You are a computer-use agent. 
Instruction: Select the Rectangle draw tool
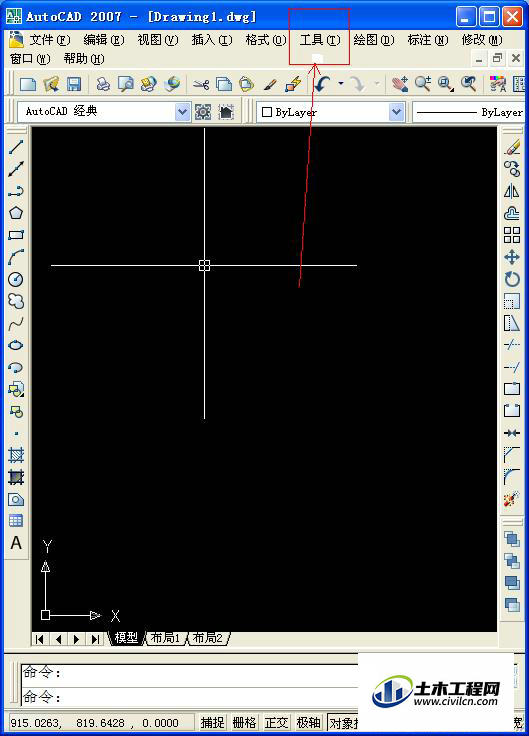point(16,235)
